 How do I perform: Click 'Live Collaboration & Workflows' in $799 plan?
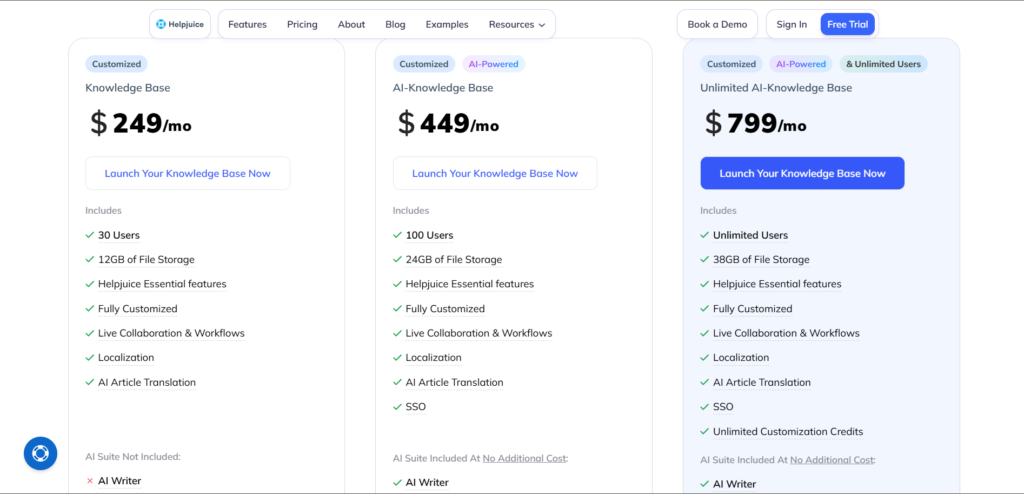(x=786, y=333)
